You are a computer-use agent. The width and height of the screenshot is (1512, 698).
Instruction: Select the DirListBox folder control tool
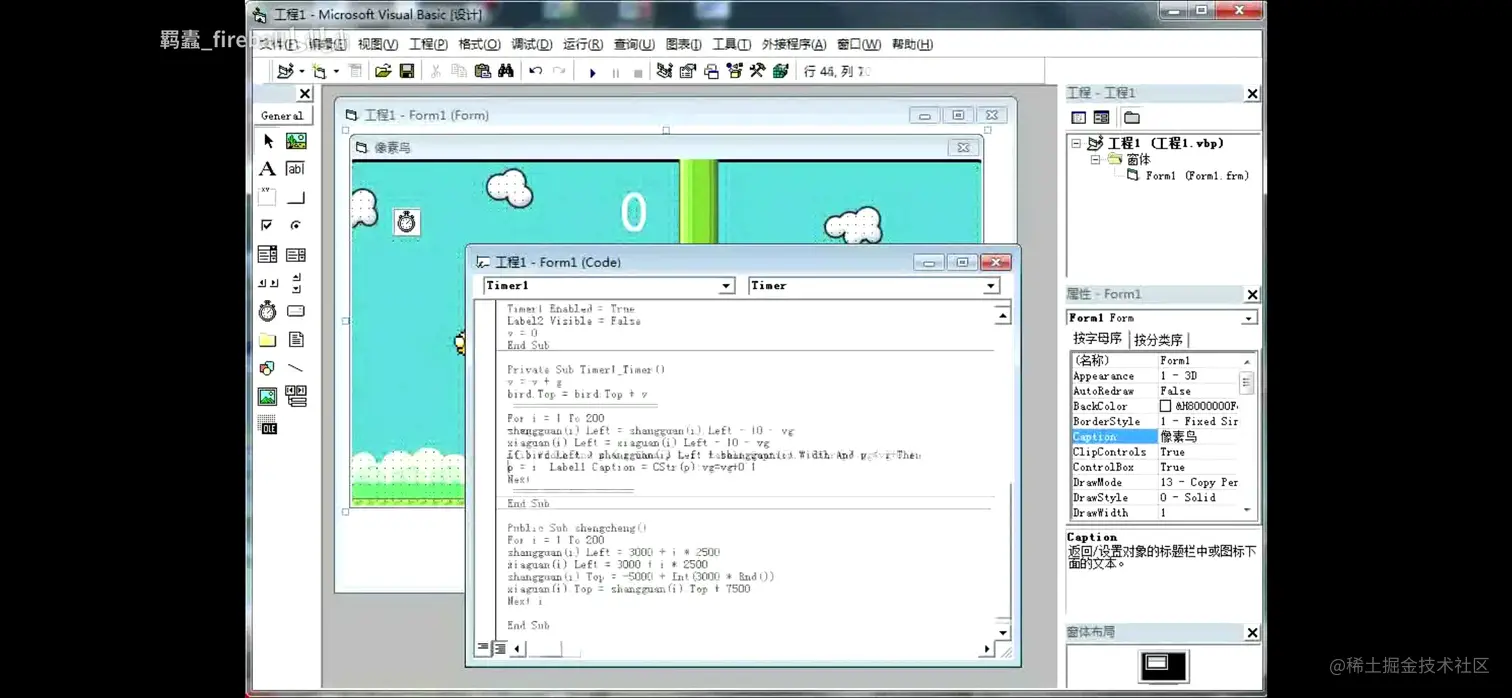click(x=268, y=340)
